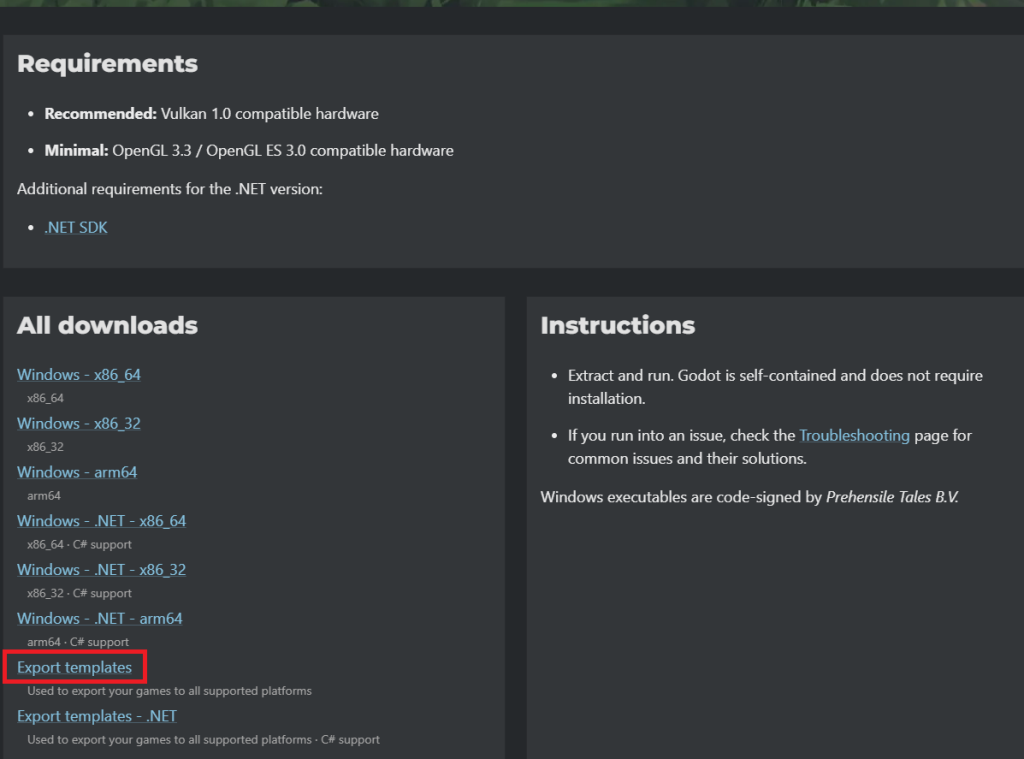This screenshot has height=759, width=1024.
Task: Click the Prehensile Tales B.V. italic text
Action: [x=892, y=496]
